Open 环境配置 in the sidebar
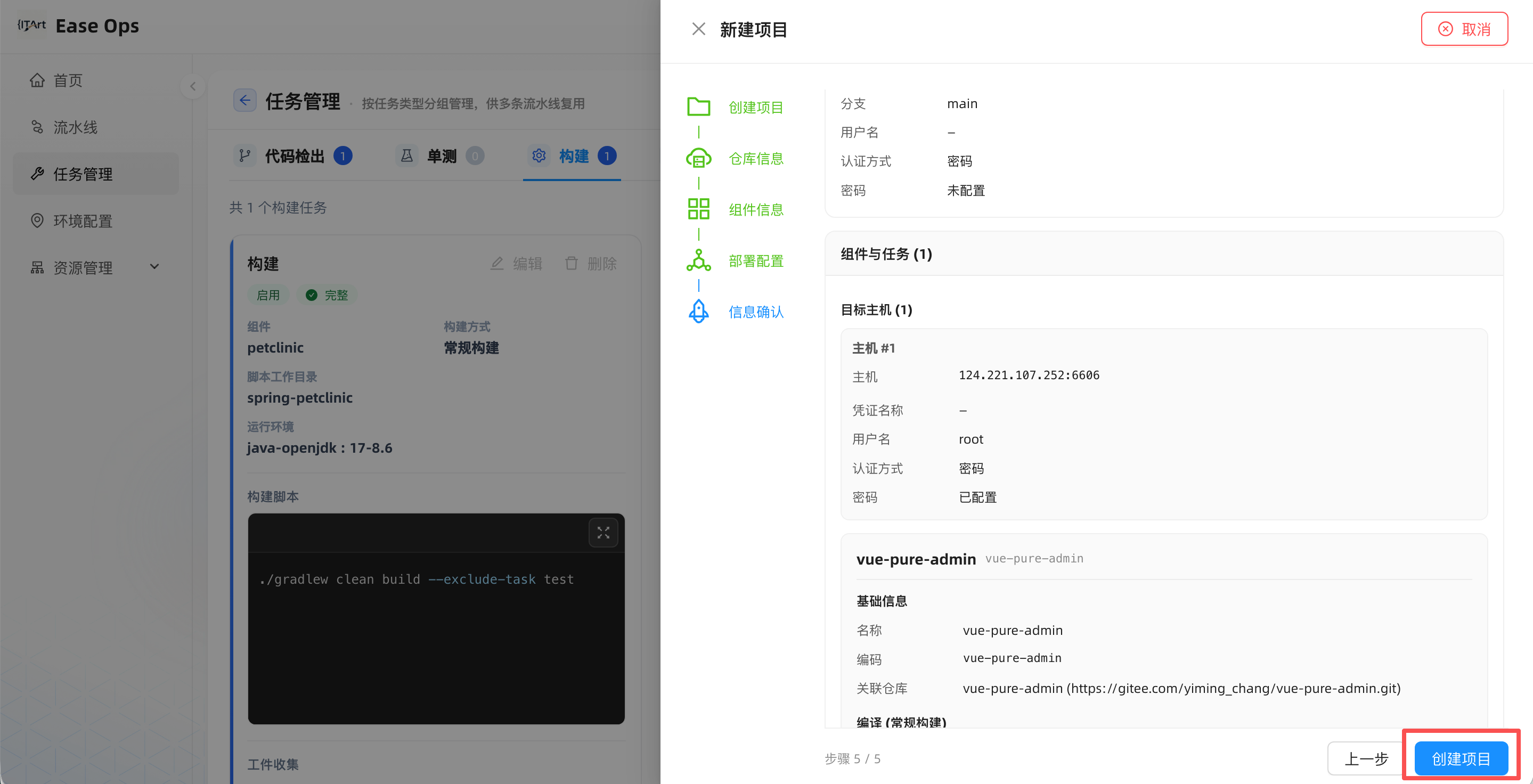Viewport: 1533px width, 784px height. pos(96,220)
